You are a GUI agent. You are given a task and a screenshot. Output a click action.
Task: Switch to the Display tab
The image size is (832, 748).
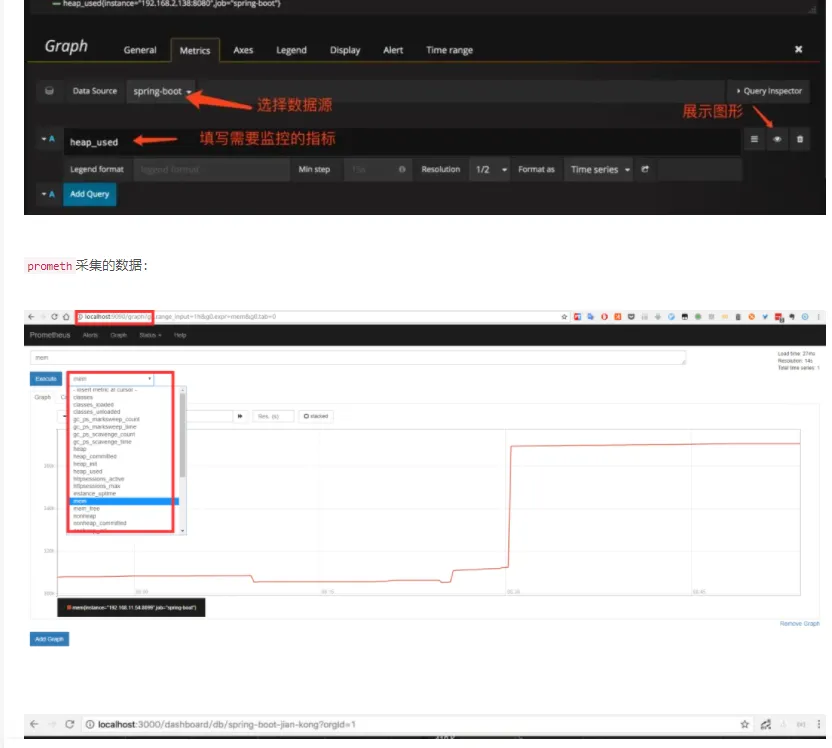(x=345, y=50)
